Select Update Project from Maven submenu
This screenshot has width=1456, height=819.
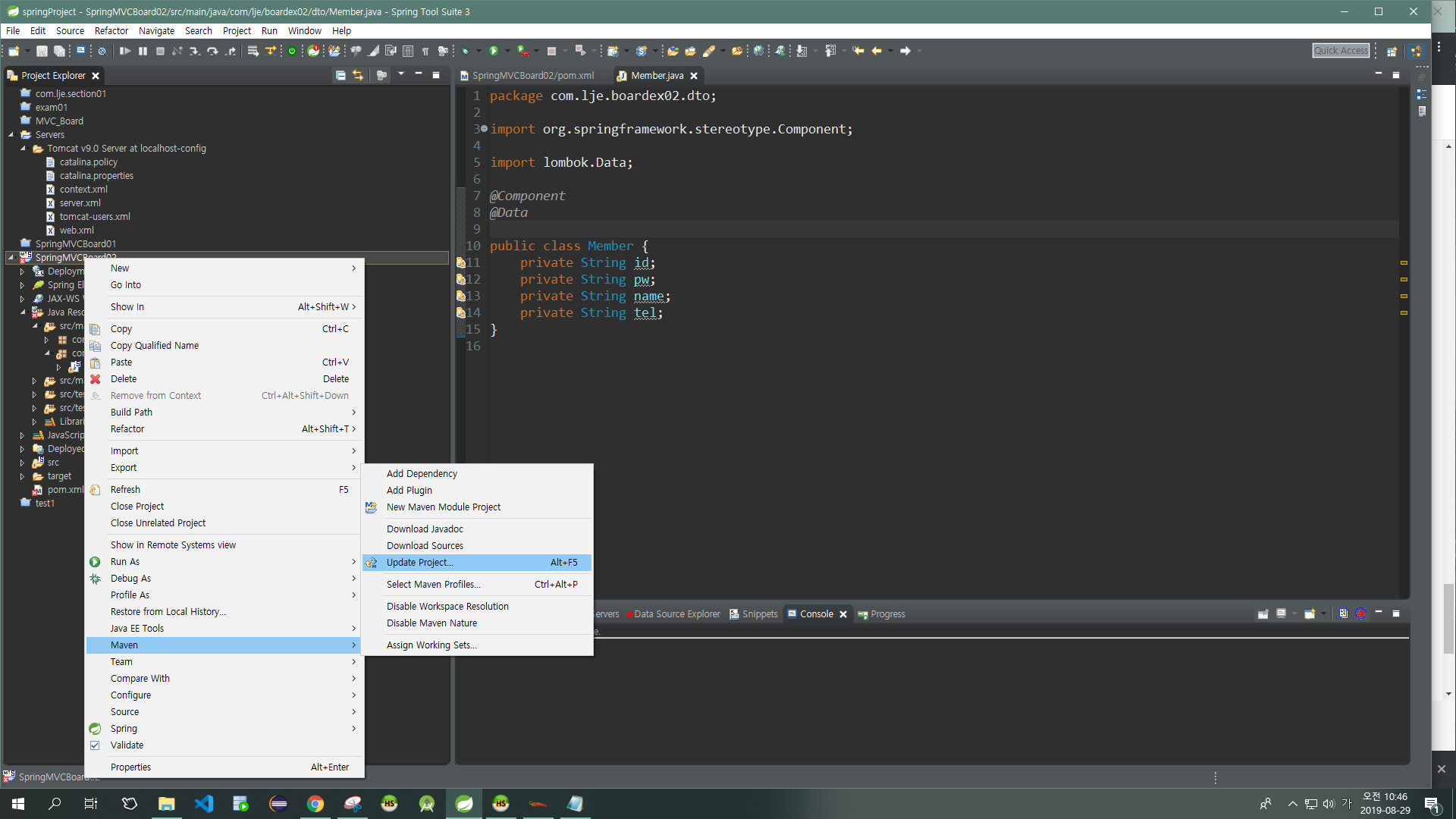point(419,563)
